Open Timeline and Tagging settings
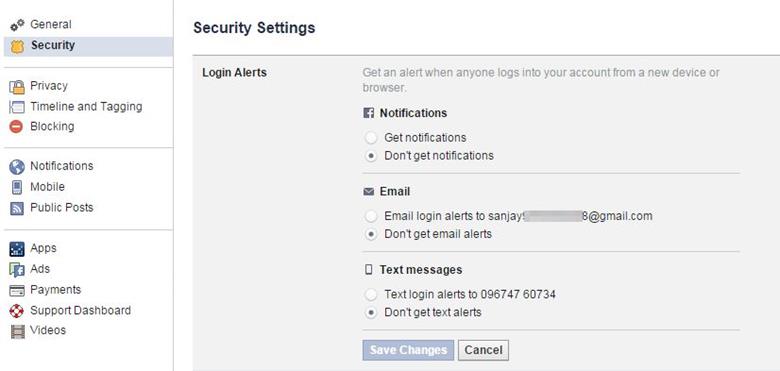 [x=86, y=106]
